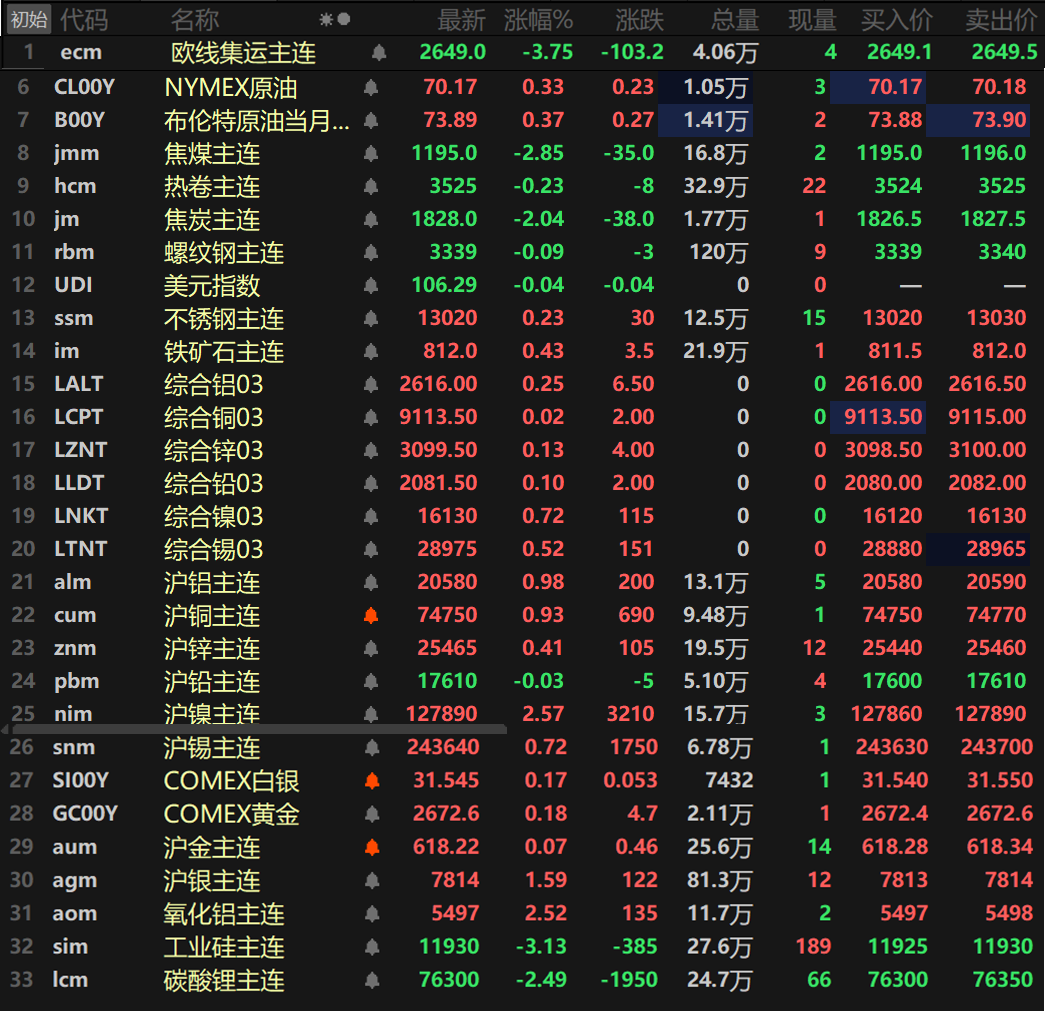Sort by 总量 column header
This screenshot has height=1011, width=1045.
coord(734,19)
